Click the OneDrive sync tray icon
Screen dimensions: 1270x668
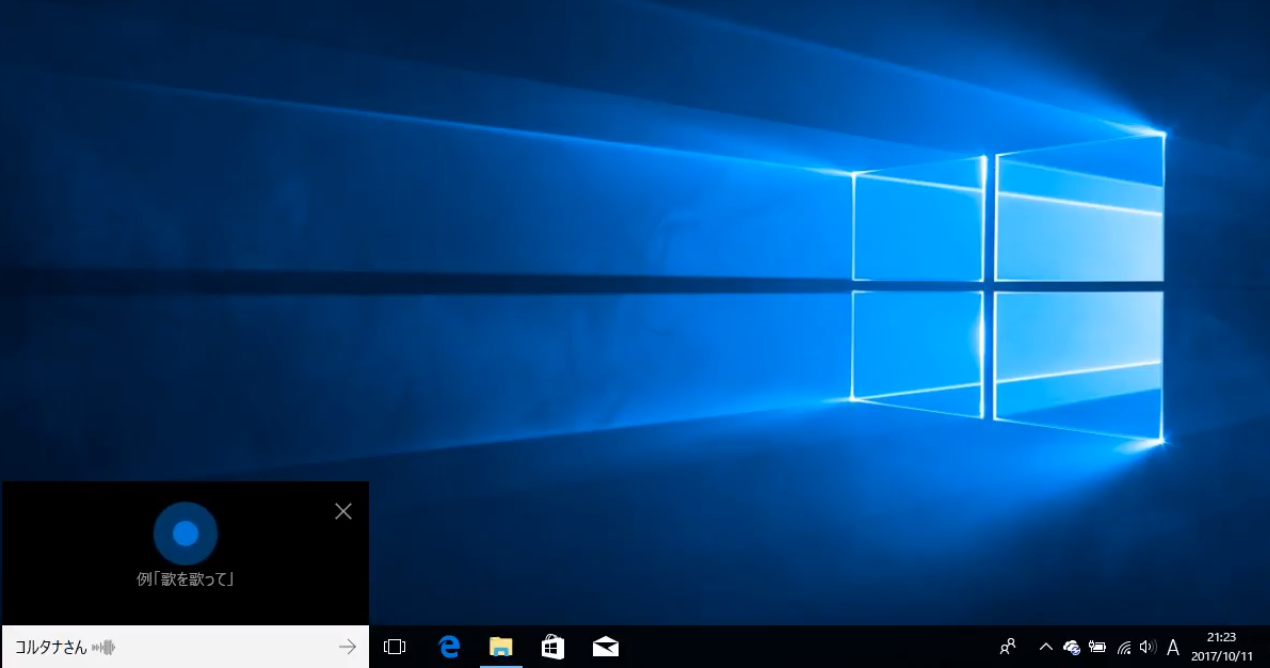[x=1072, y=647]
